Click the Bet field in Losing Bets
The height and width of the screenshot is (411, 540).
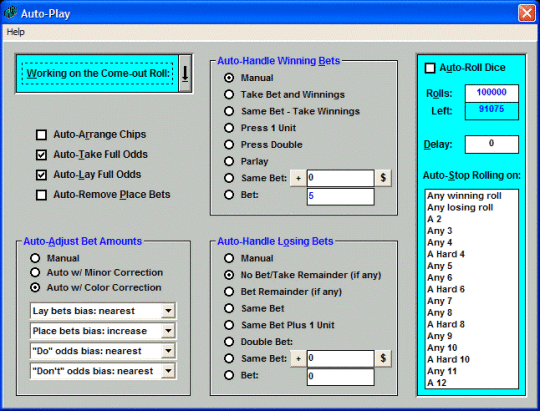click(340, 377)
